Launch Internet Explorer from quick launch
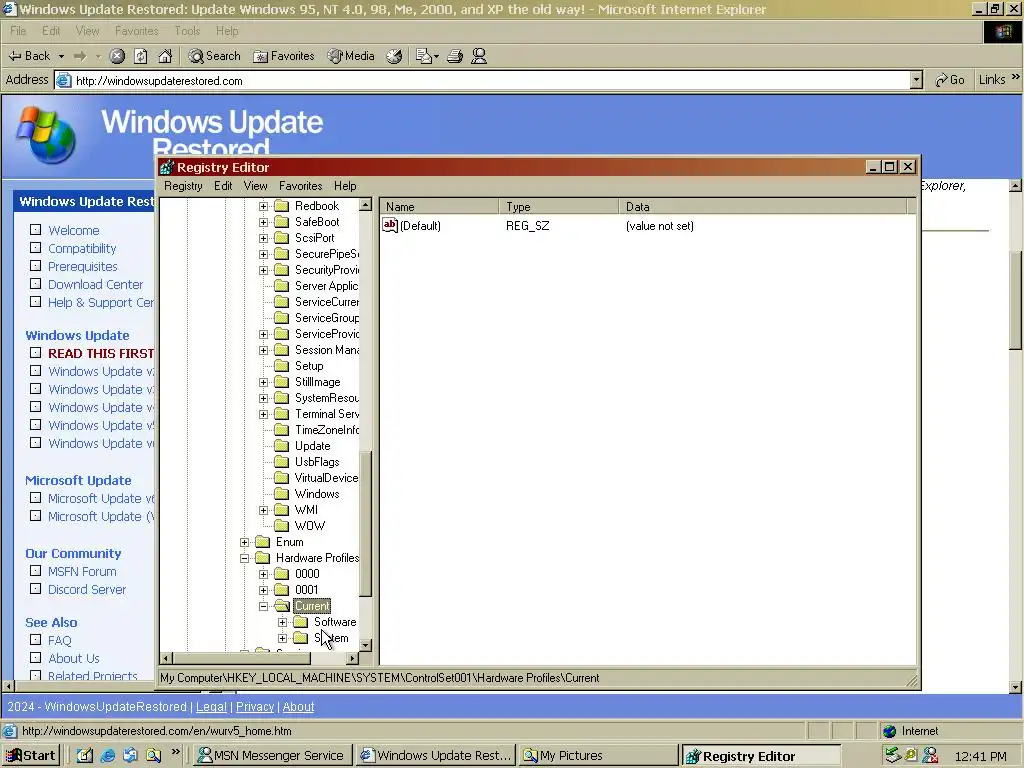Viewport: 1024px width, 768px height. (108, 756)
